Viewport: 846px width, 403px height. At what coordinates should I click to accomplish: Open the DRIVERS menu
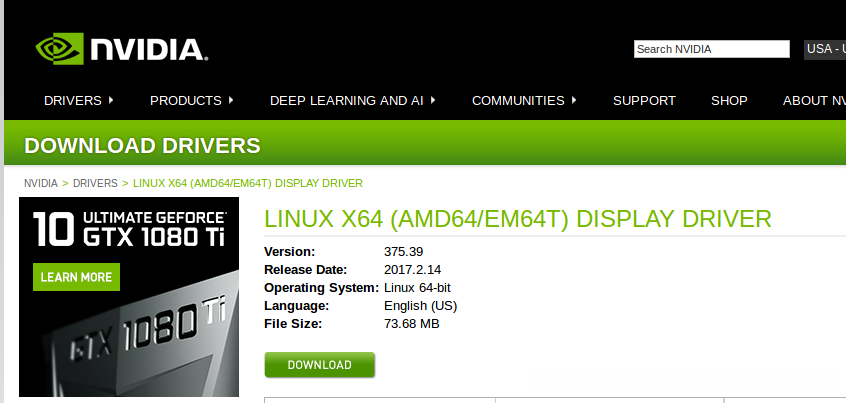point(73,100)
